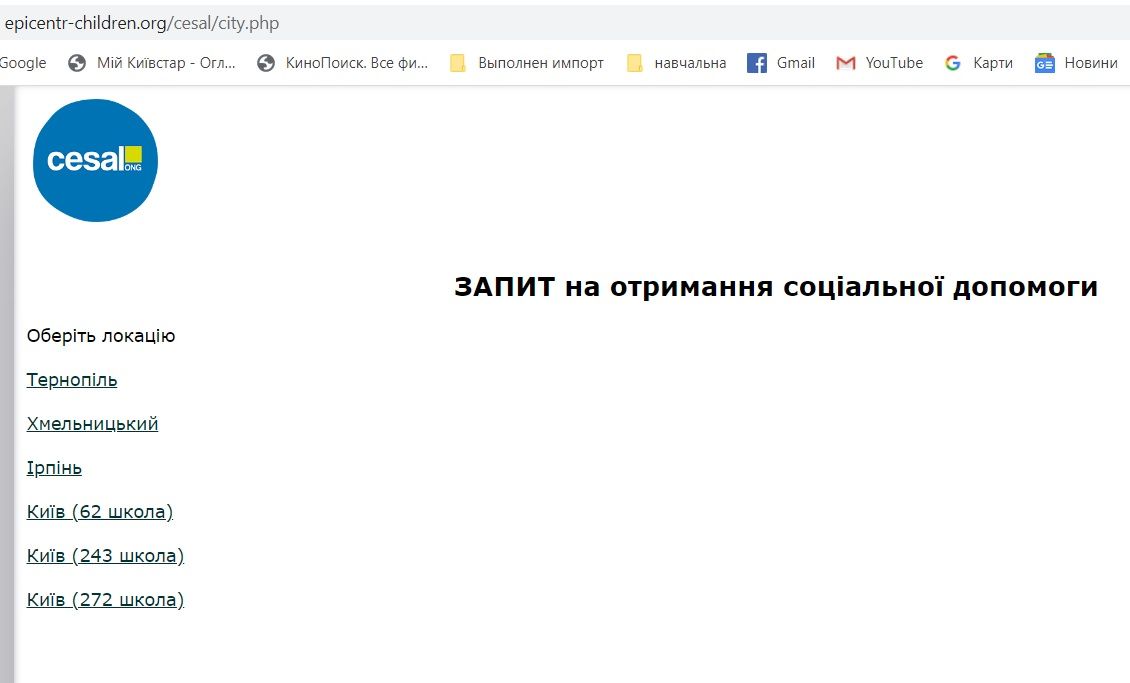The image size is (1130, 683).
Task: Choose the Хмельницький location link
Action: (x=92, y=424)
